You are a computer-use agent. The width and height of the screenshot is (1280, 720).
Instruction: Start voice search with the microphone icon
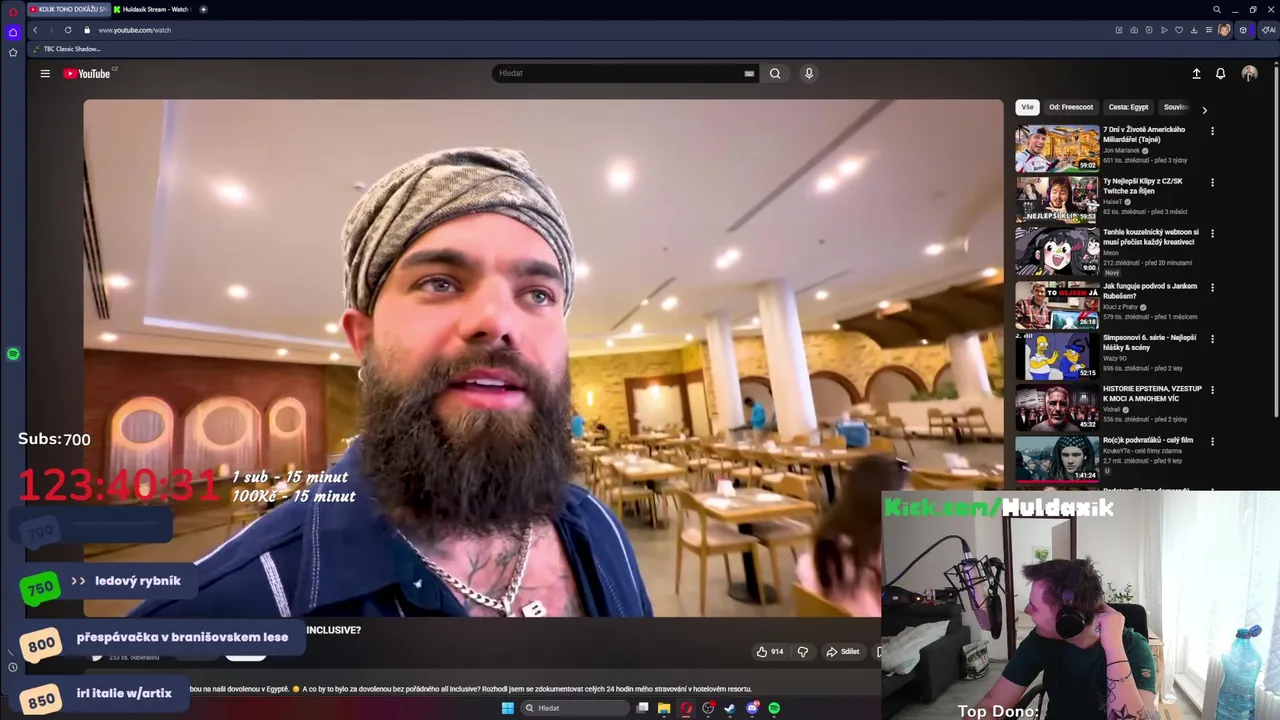point(809,73)
